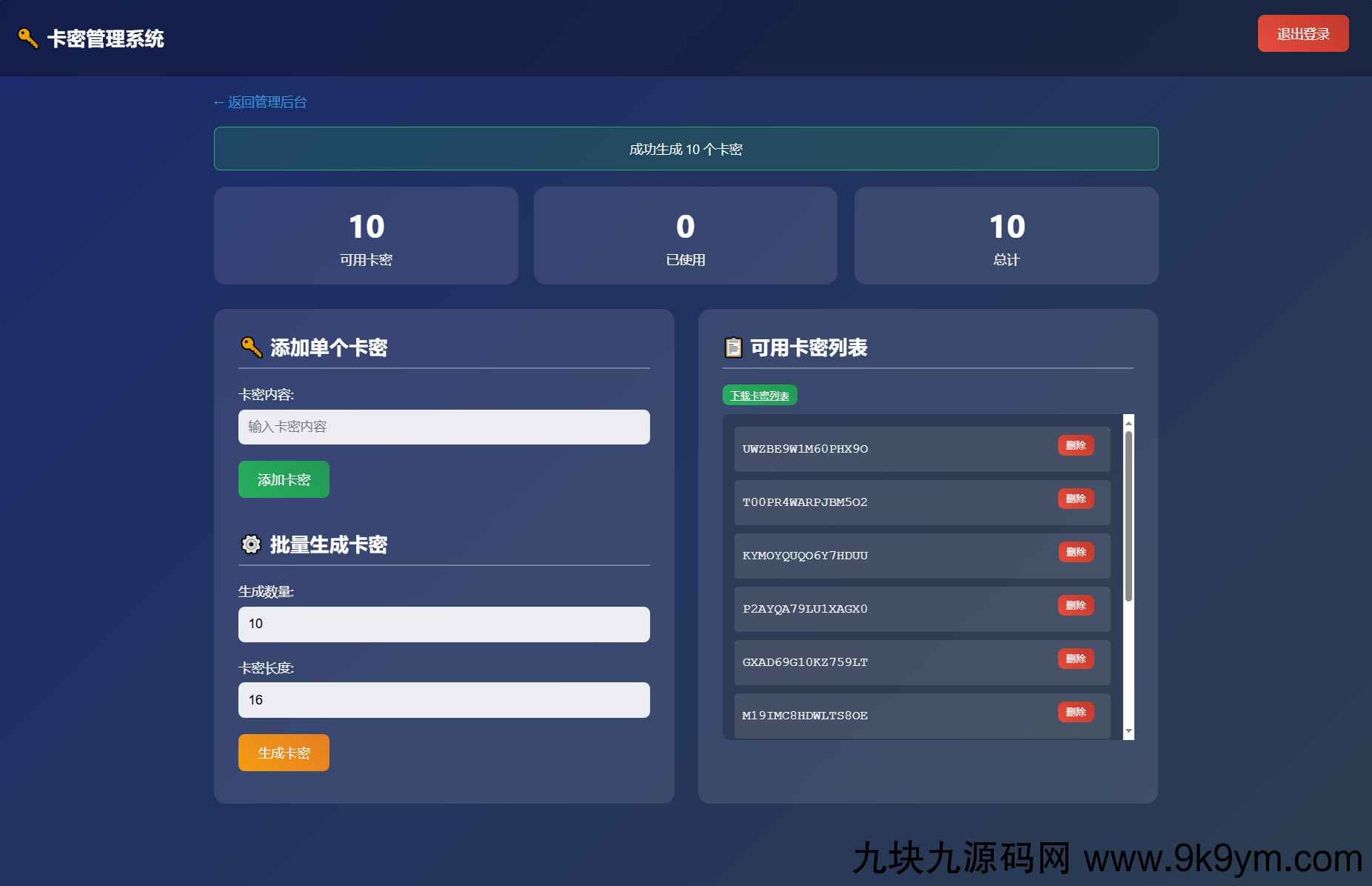Delete key GXAD69G10KZ759LT

click(x=1076, y=659)
